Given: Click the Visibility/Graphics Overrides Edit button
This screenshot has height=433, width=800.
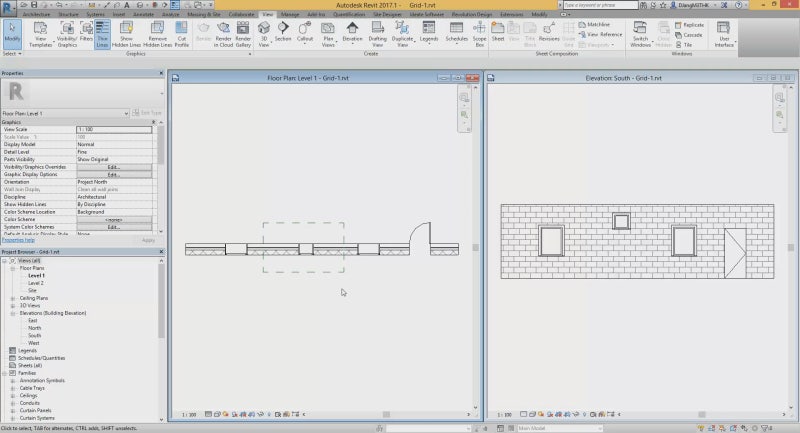Looking at the screenshot, I should click(x=114, y=167).
